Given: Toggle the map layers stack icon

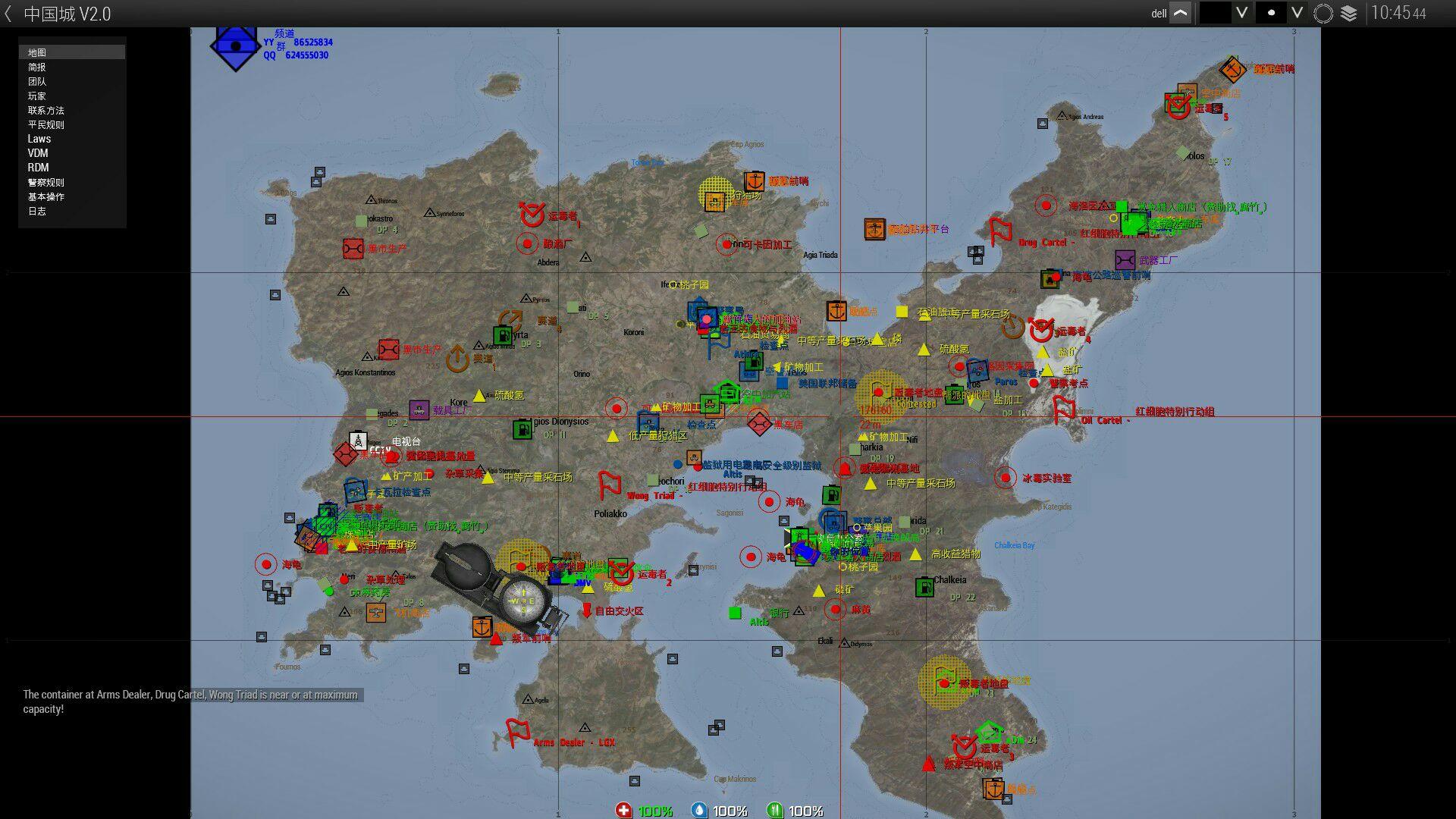Looking at the screenshot, I should [1349, 13].
